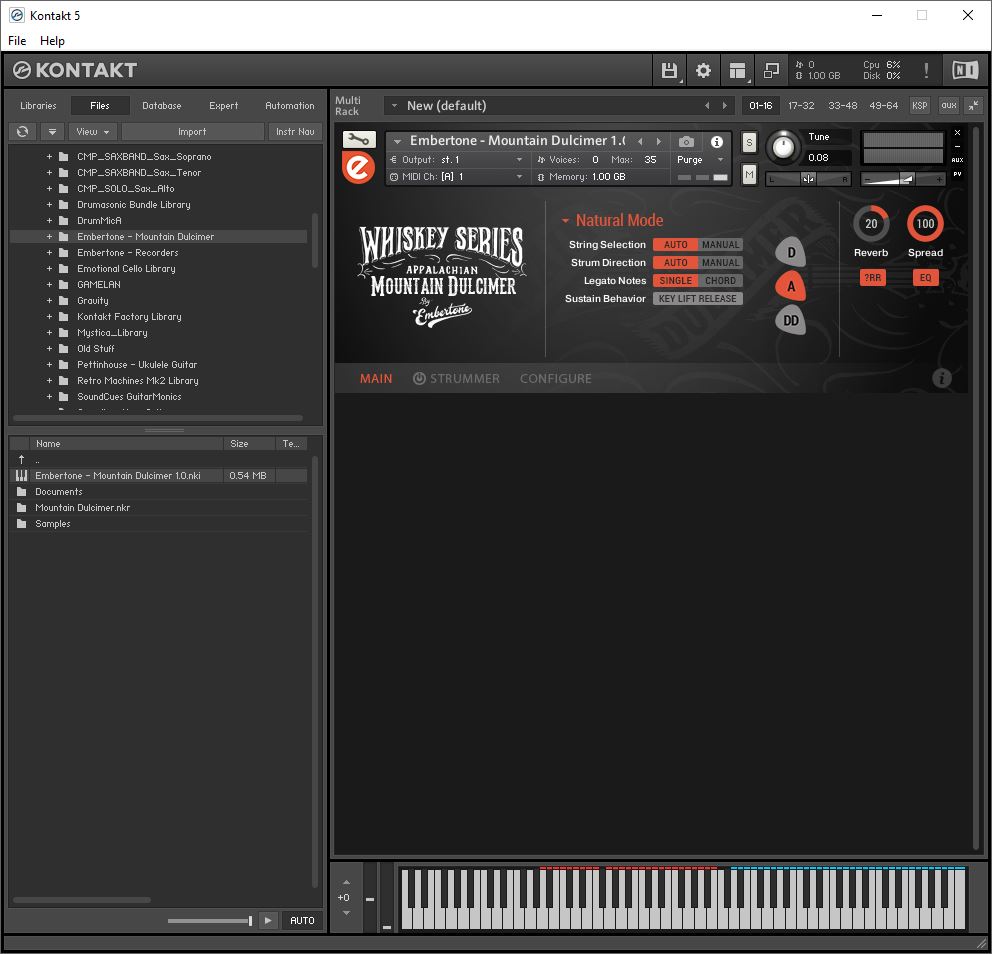Click the Tune knob
The width and height of the screenshot is (992, 954).
click(783, 147)
